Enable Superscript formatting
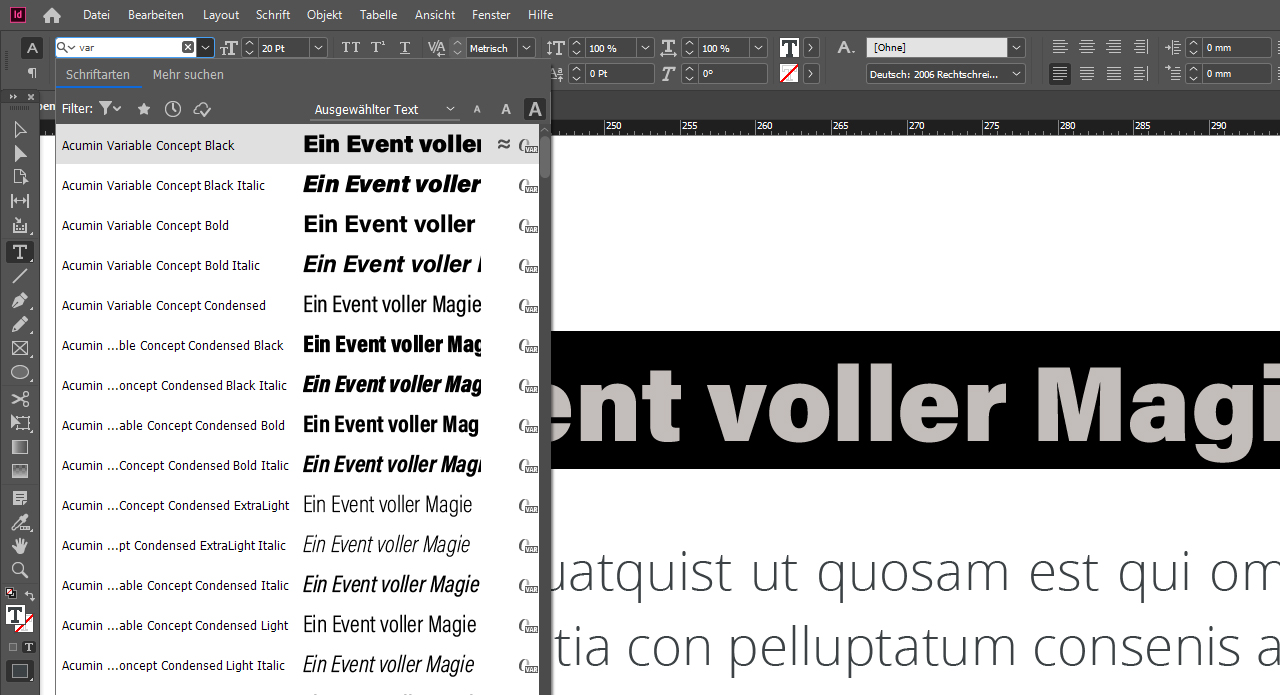This screenshot has width=1280, height=695. tap(378, 48)
